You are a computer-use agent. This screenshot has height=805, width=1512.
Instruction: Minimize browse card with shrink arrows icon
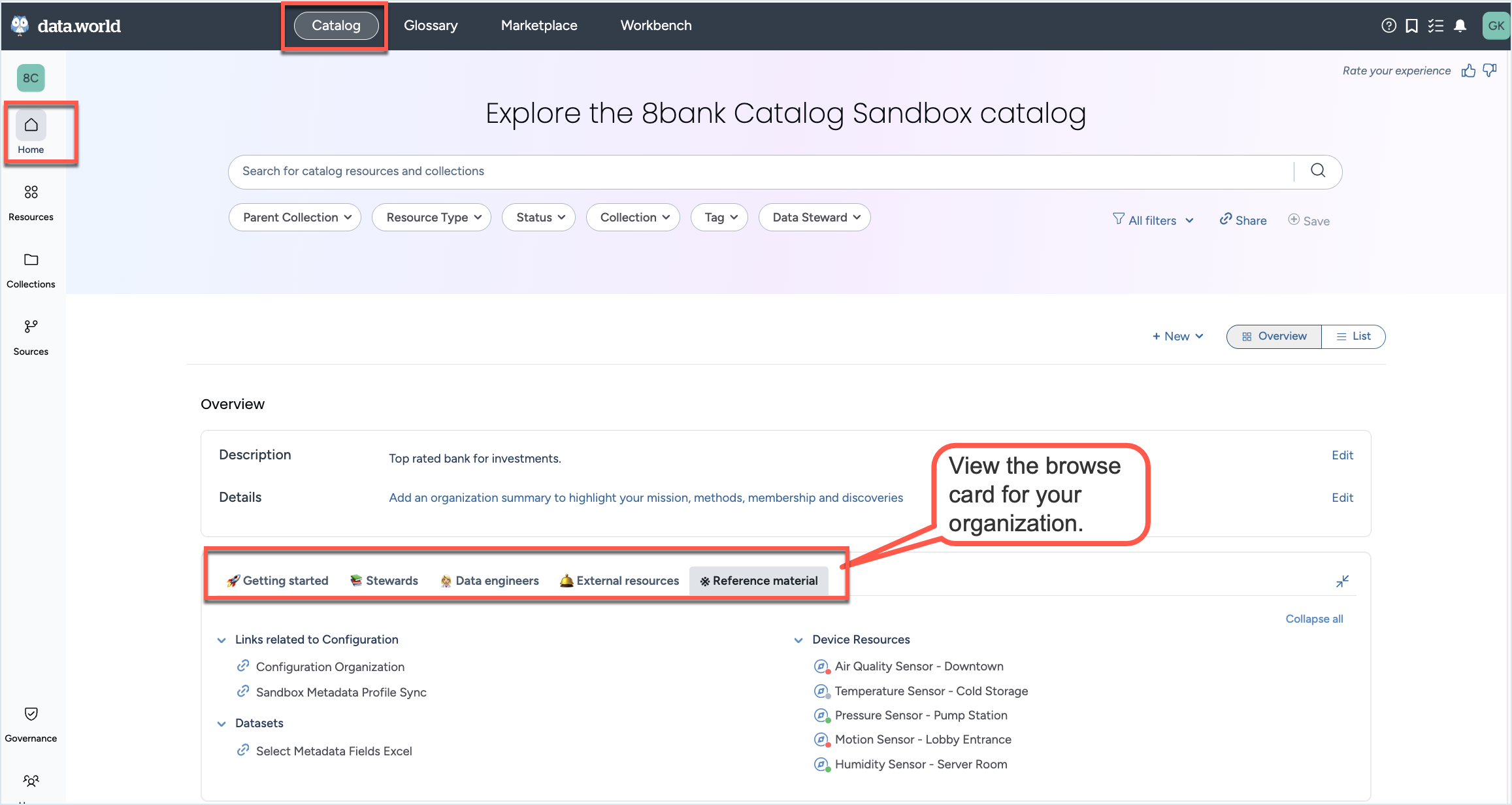1343,581
